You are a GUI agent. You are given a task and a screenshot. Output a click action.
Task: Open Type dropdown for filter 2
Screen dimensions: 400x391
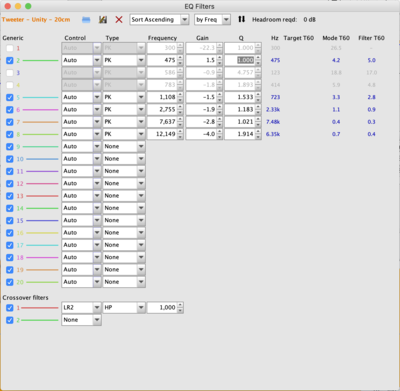coord(124,60)
